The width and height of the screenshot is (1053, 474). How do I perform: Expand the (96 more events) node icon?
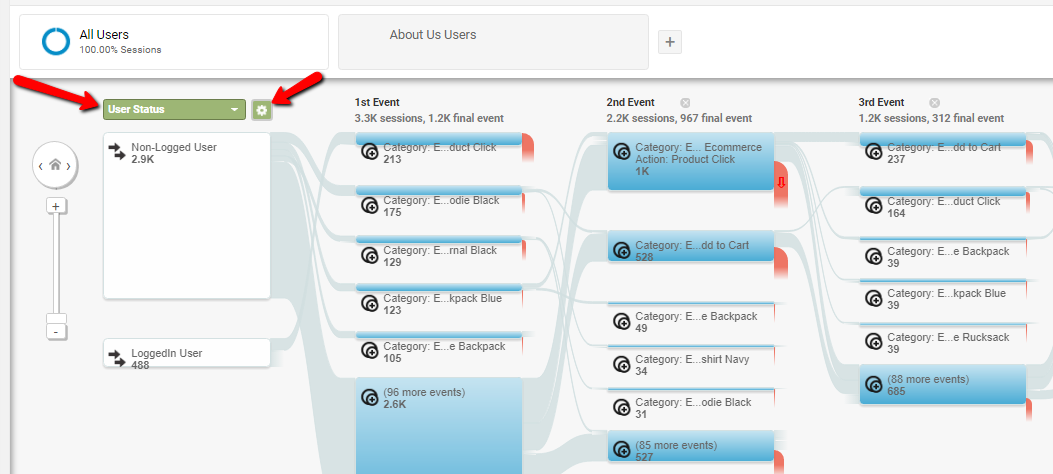[369, 397]
